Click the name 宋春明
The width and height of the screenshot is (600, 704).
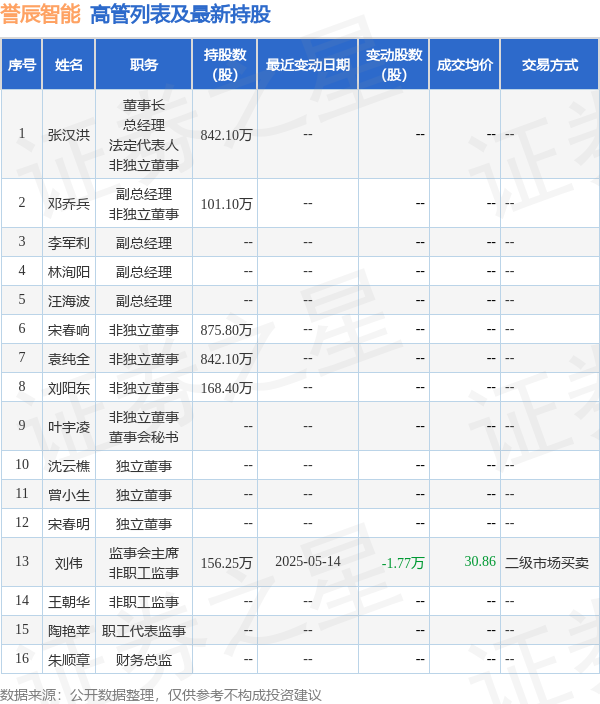coord(69,524)
